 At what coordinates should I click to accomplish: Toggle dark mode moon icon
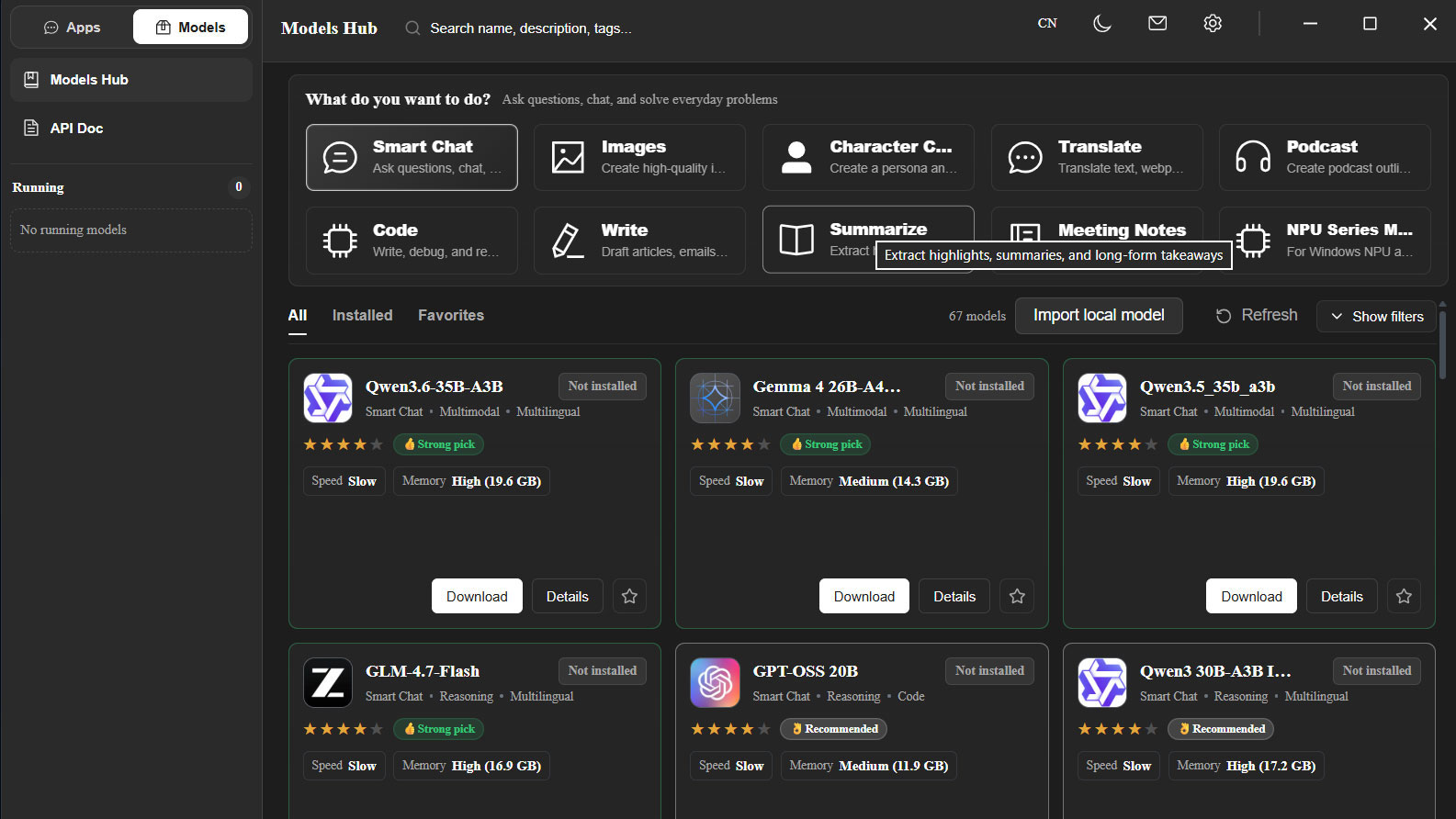[x=1102, y=24]
